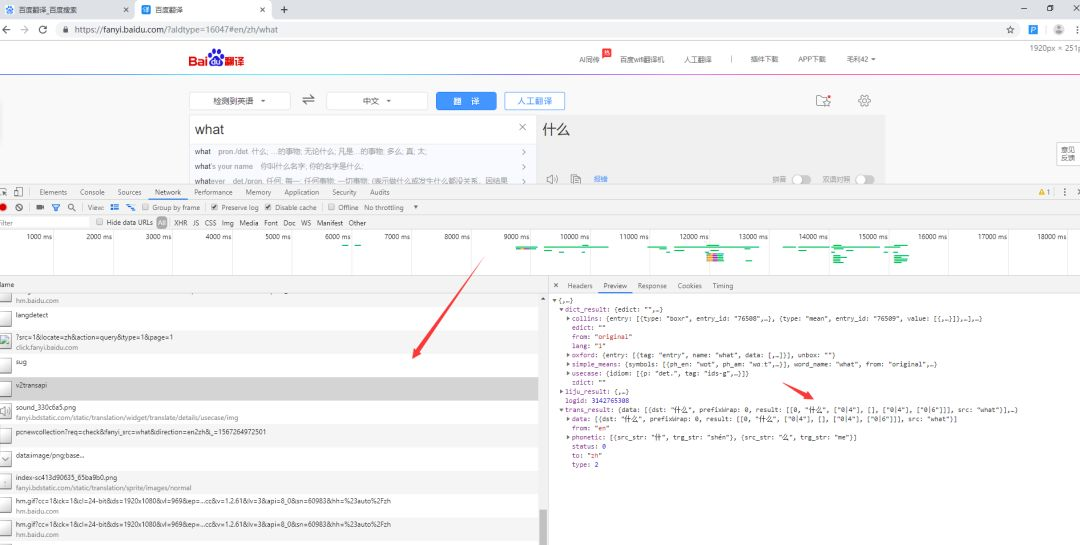Screen dimensions: 1080x545
Task: Open a new browser tab with plus
Action: pyautogui.click(x=284, y=10)
